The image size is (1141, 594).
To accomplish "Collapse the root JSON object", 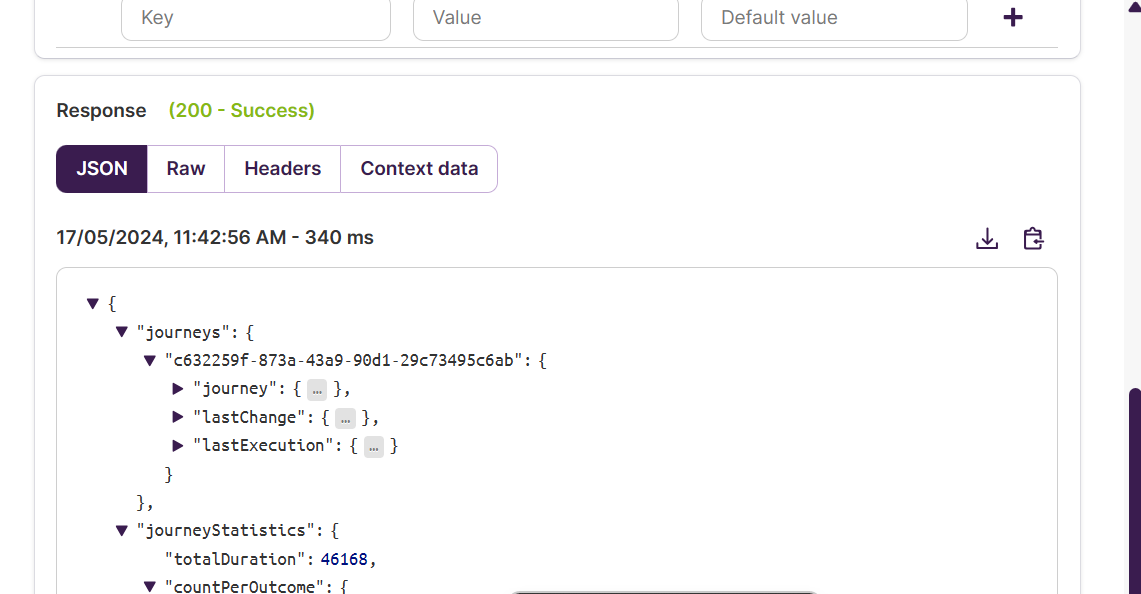I will point(93,303).
